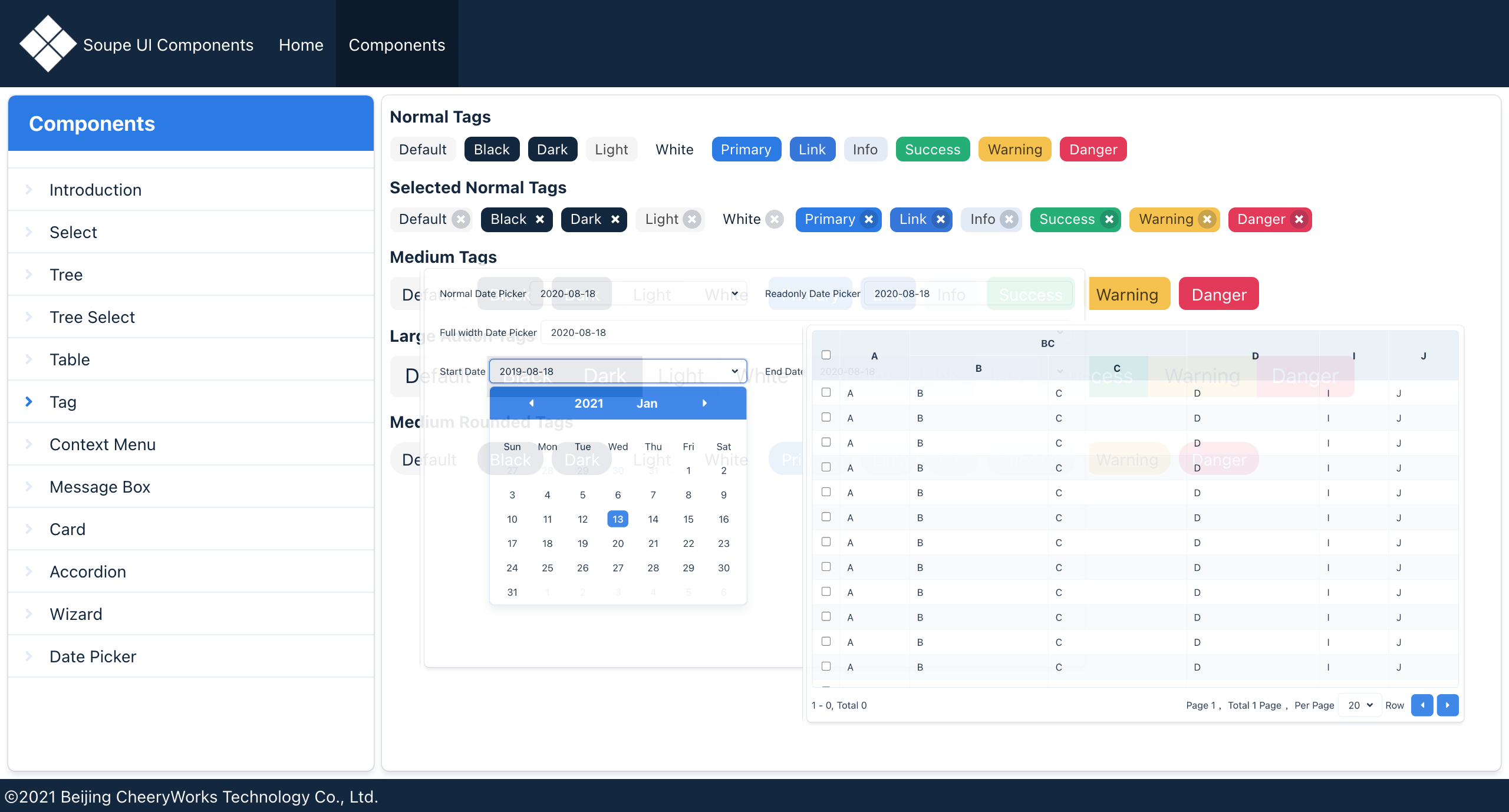Select day 20 in the calendar
Viewport: 1509px width, 812px height.
tap(618, 543)
